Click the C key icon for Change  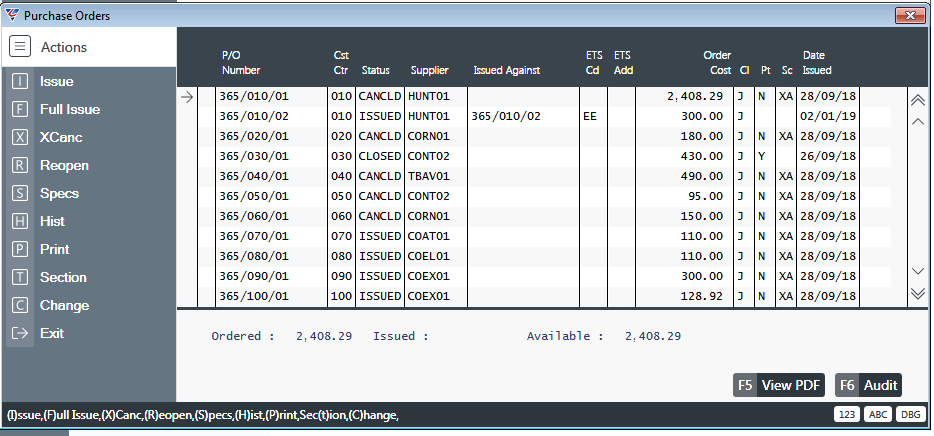coord(20,306)
